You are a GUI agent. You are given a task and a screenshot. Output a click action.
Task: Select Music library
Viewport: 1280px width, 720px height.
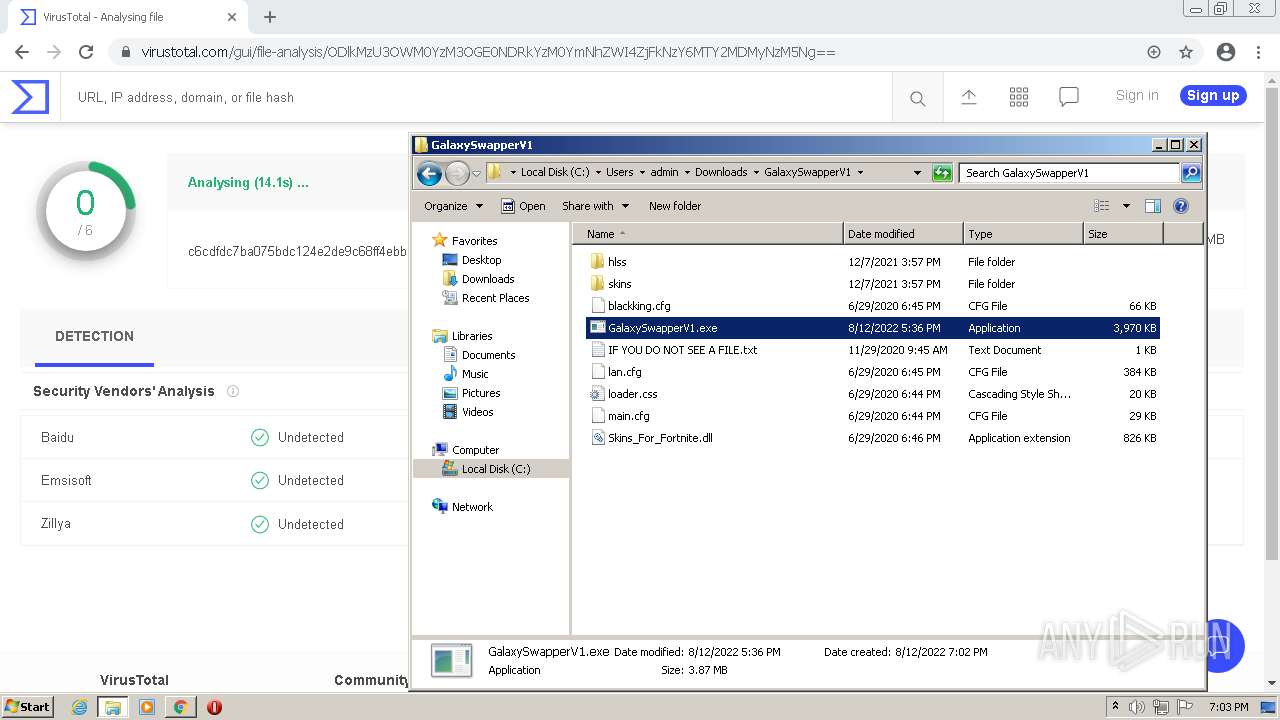[467, 374]
